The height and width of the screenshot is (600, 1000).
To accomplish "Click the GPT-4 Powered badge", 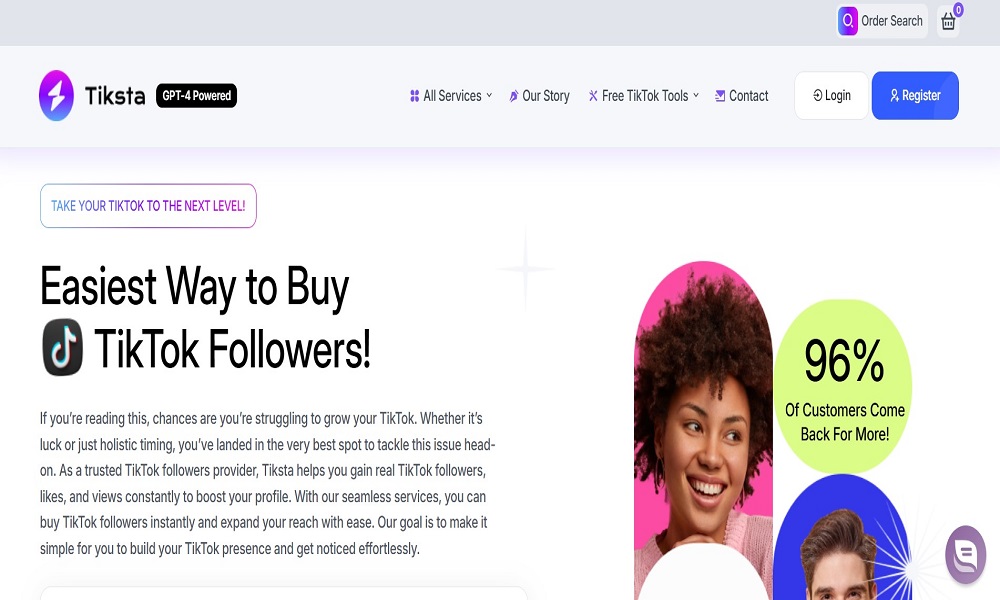I will tap(196, 96).
